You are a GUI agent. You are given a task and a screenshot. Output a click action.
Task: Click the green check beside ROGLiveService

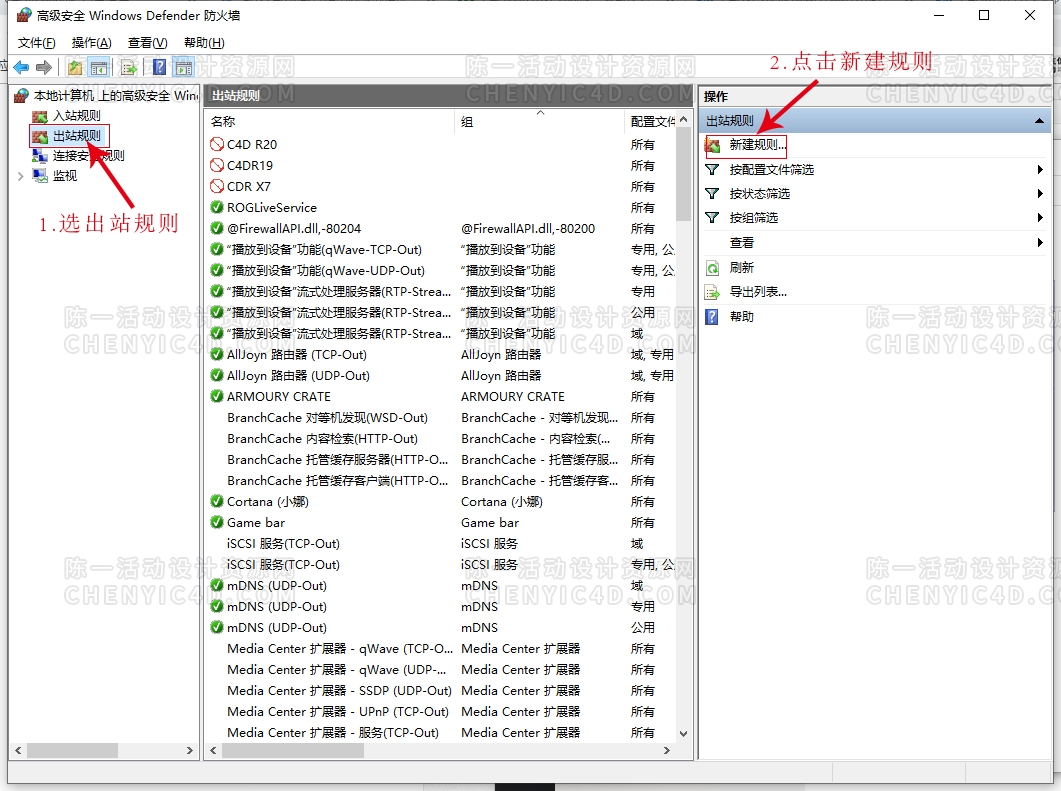(217, 207)
